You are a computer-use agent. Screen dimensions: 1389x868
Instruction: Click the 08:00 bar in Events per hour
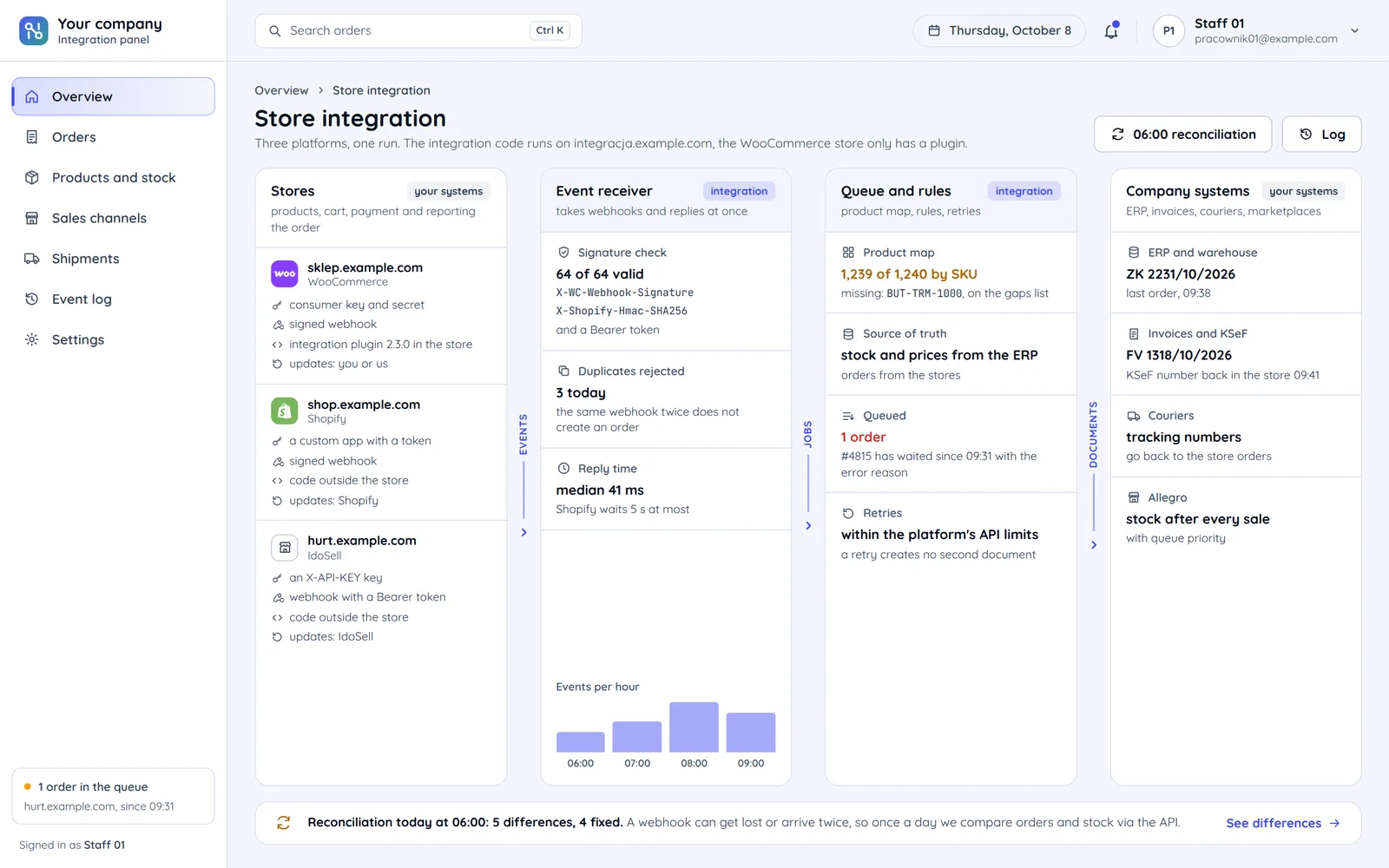[x=694, y=727]
